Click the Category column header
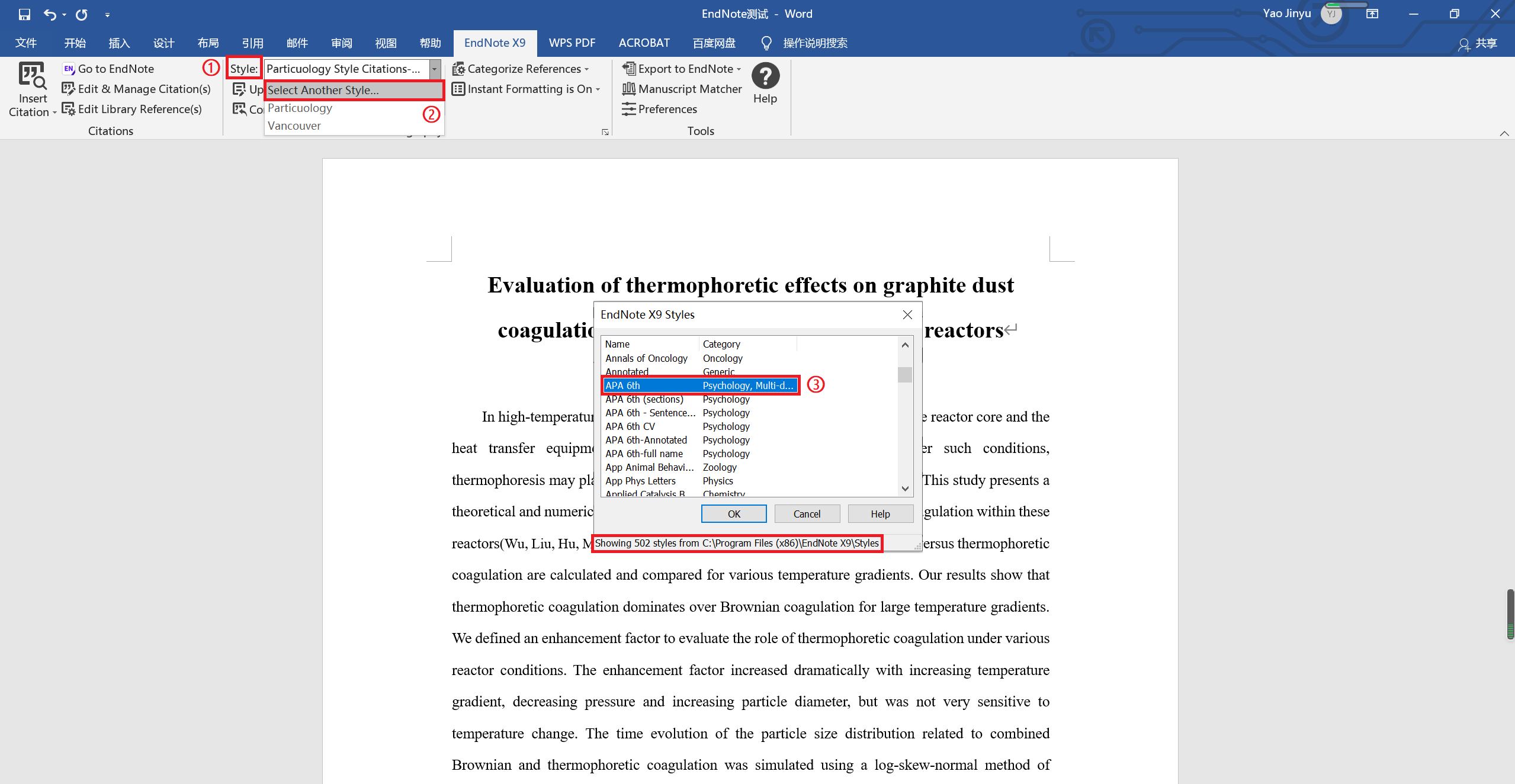1515x784 pixels. (748, 344)
